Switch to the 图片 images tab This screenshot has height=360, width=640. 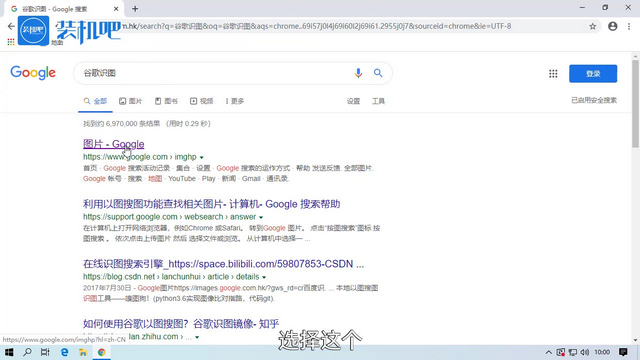pos(131,101)
